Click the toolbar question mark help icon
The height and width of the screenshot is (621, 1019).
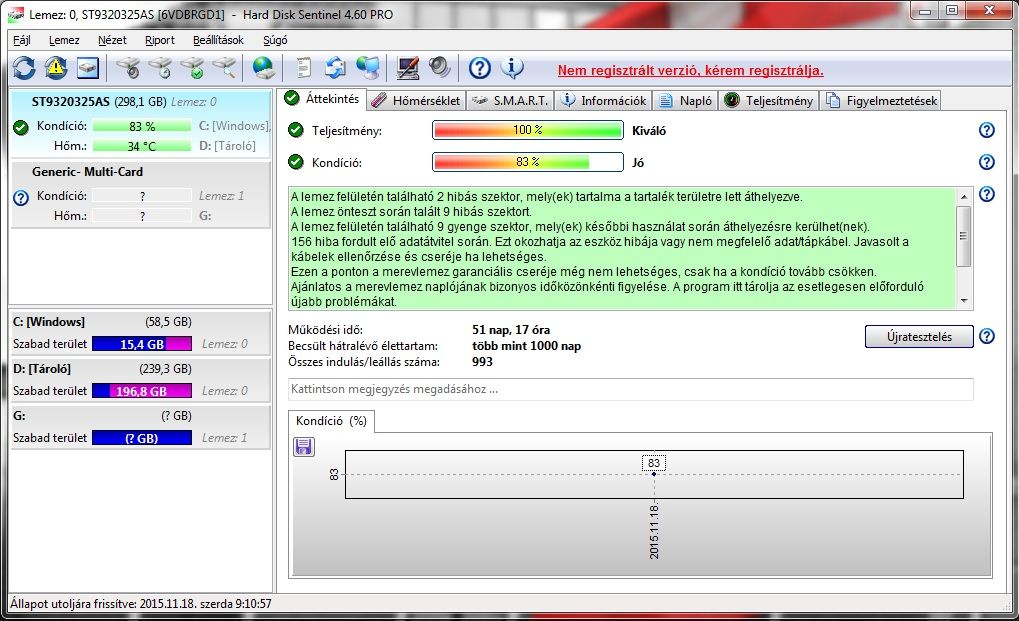[480, 68]
